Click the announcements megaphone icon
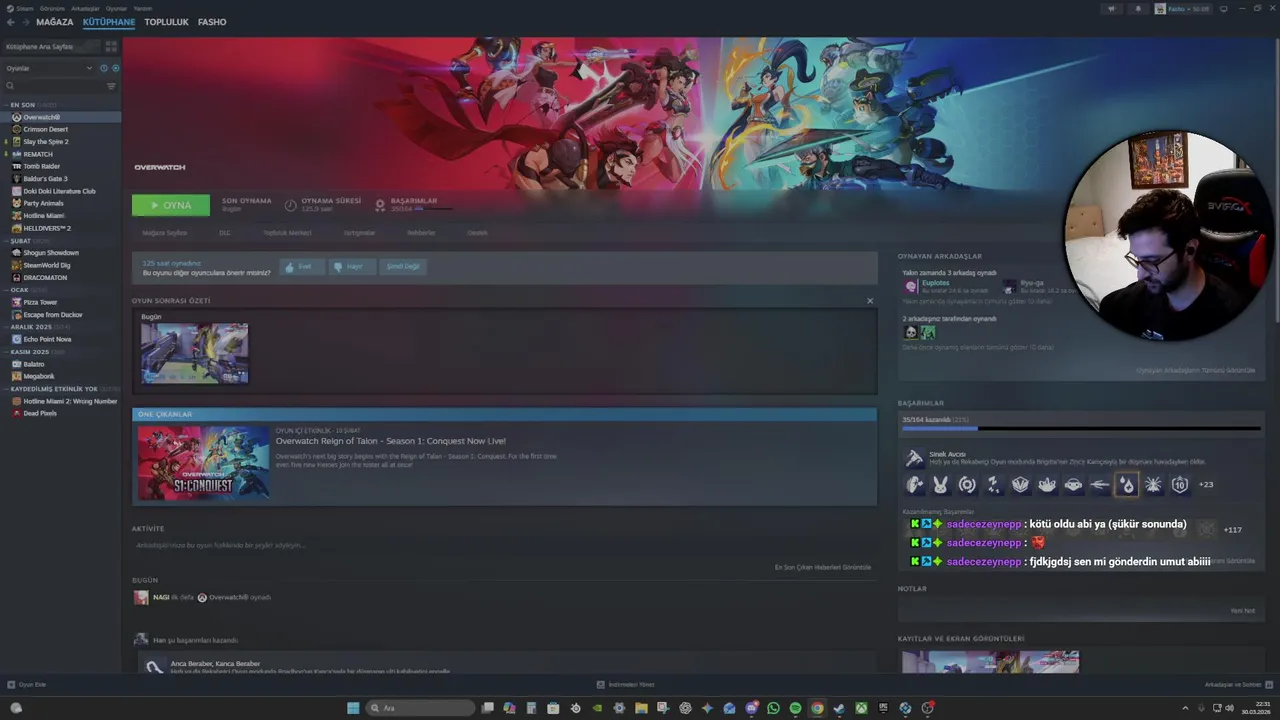Screen dimensions: 1280x720 click(x=1111, y=9)
